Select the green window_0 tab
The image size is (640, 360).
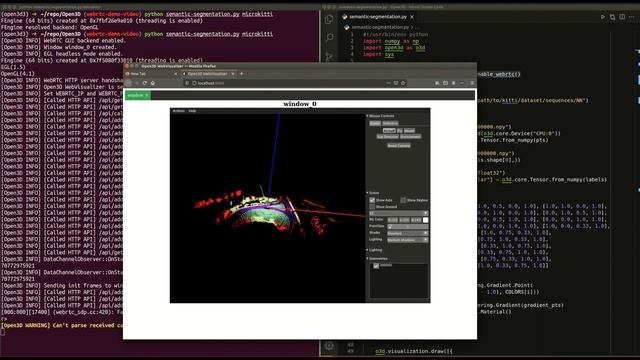(138, 96)
